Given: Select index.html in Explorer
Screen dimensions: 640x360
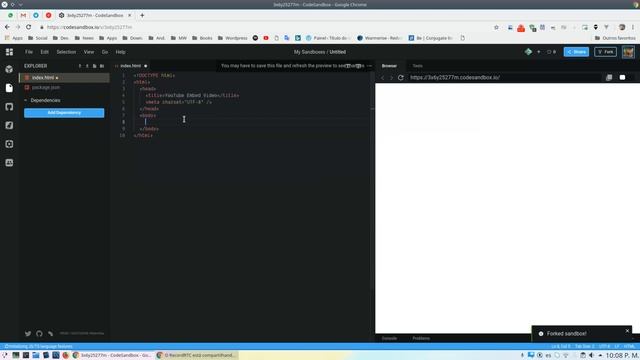Looking at the screenshot, I should click(64, 78).
